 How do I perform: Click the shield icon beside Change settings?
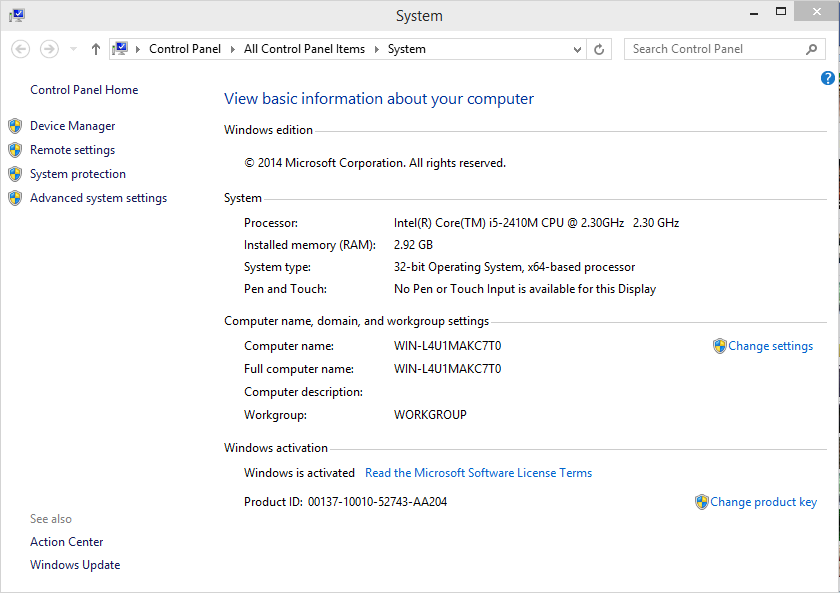720,345
